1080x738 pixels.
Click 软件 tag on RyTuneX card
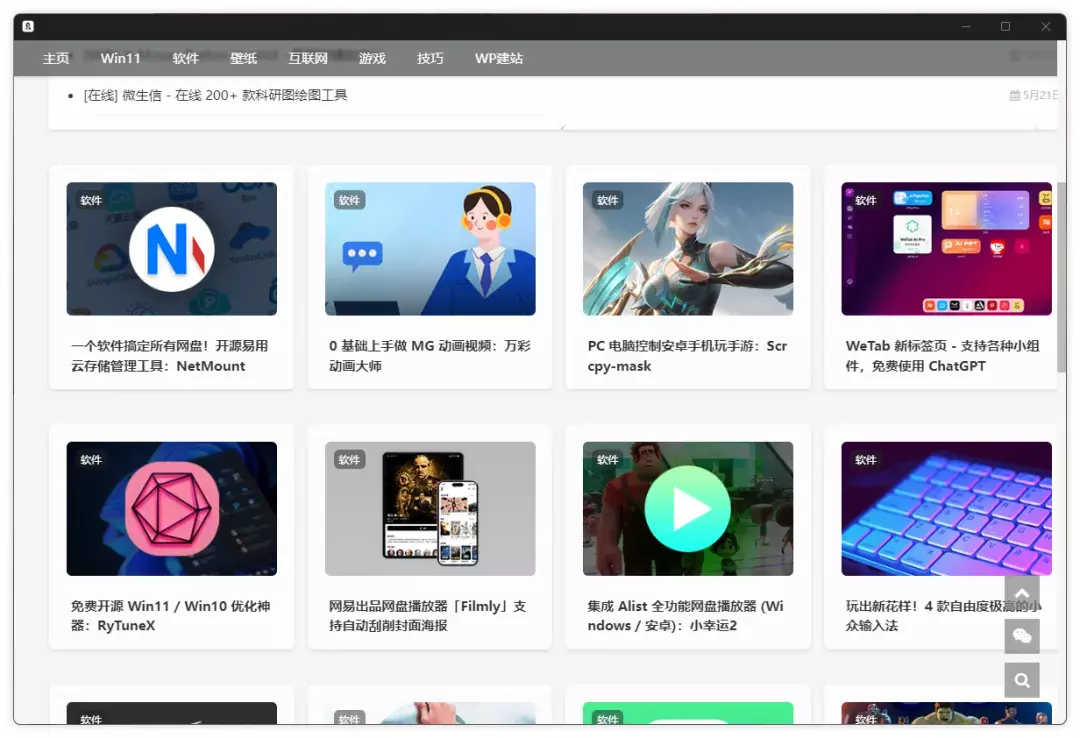[x=91, y=460]
